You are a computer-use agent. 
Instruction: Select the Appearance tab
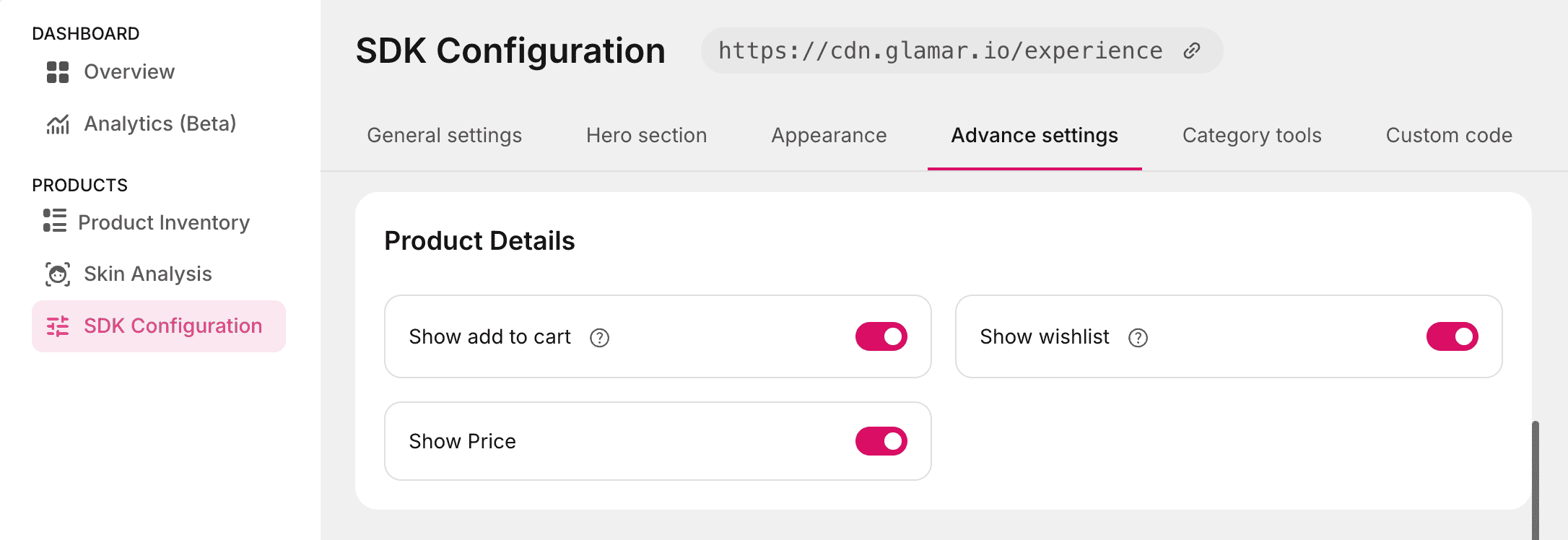pos(829,136)
